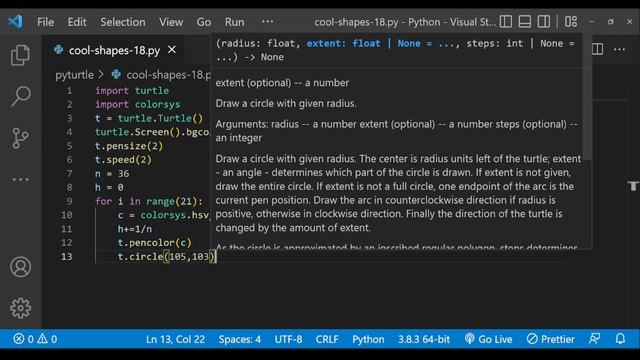The width and height of the screenshot is (640, 360).
Task: Open the Go menu
Action: click(x=204, y=22)
